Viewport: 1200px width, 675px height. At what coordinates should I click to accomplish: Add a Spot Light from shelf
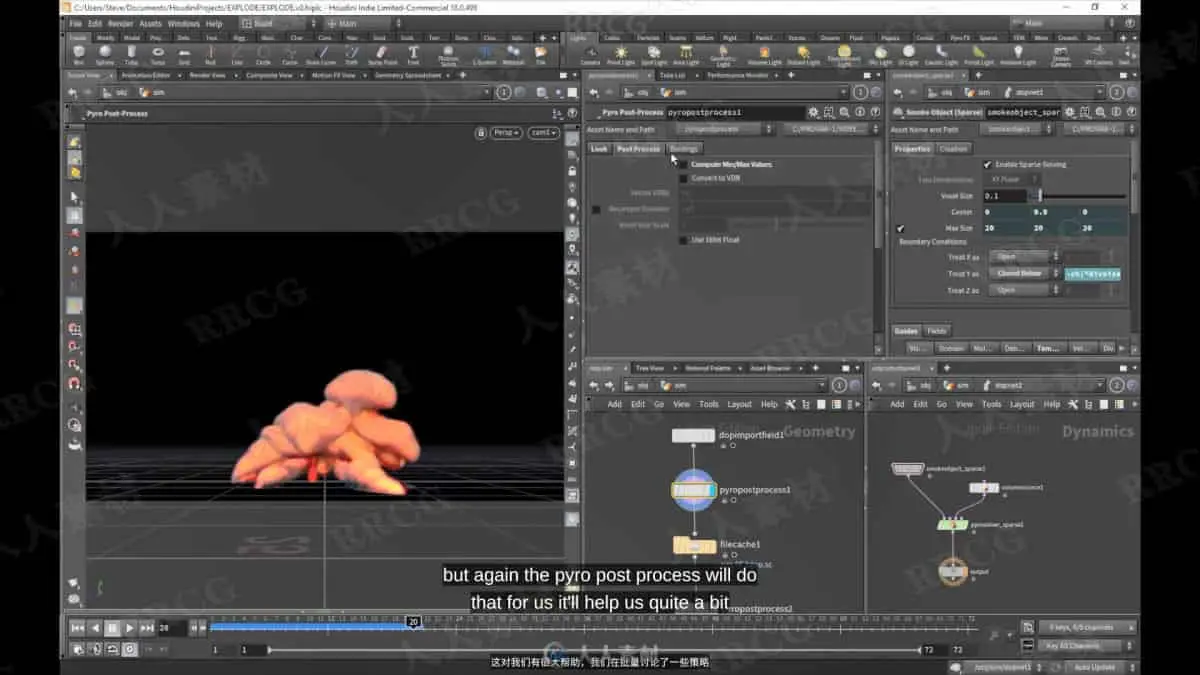coord(654,53)
